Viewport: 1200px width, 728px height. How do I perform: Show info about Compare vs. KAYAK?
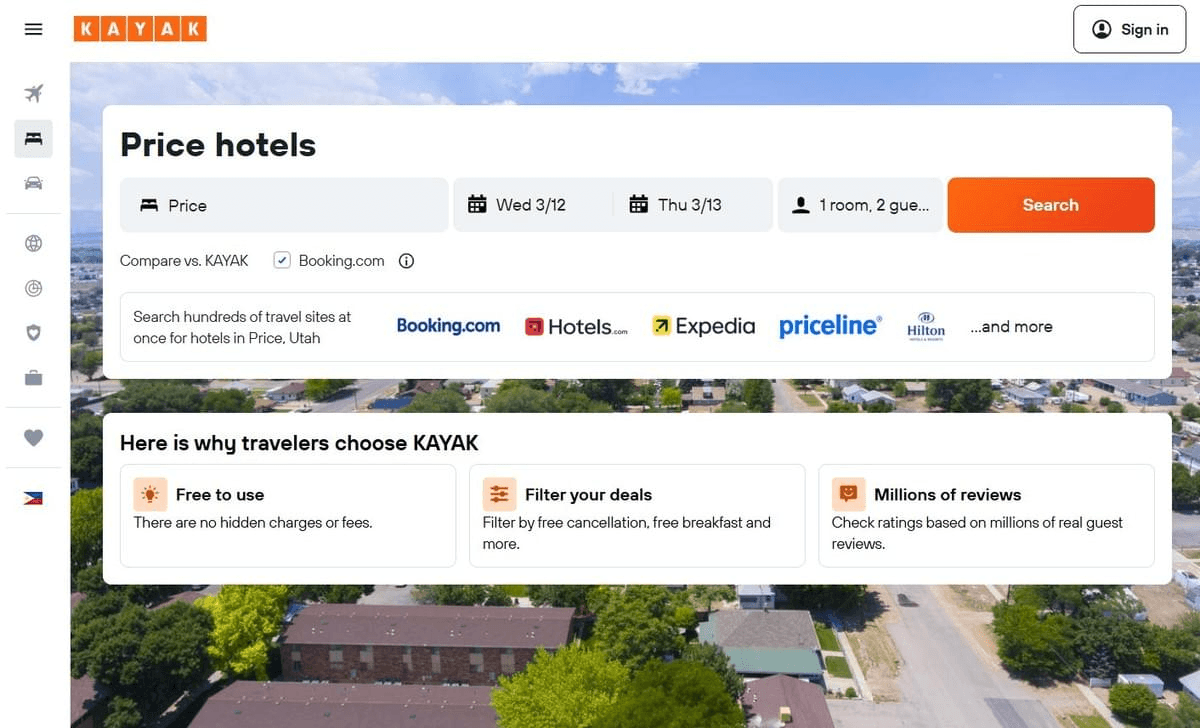[x=406, y=261]
